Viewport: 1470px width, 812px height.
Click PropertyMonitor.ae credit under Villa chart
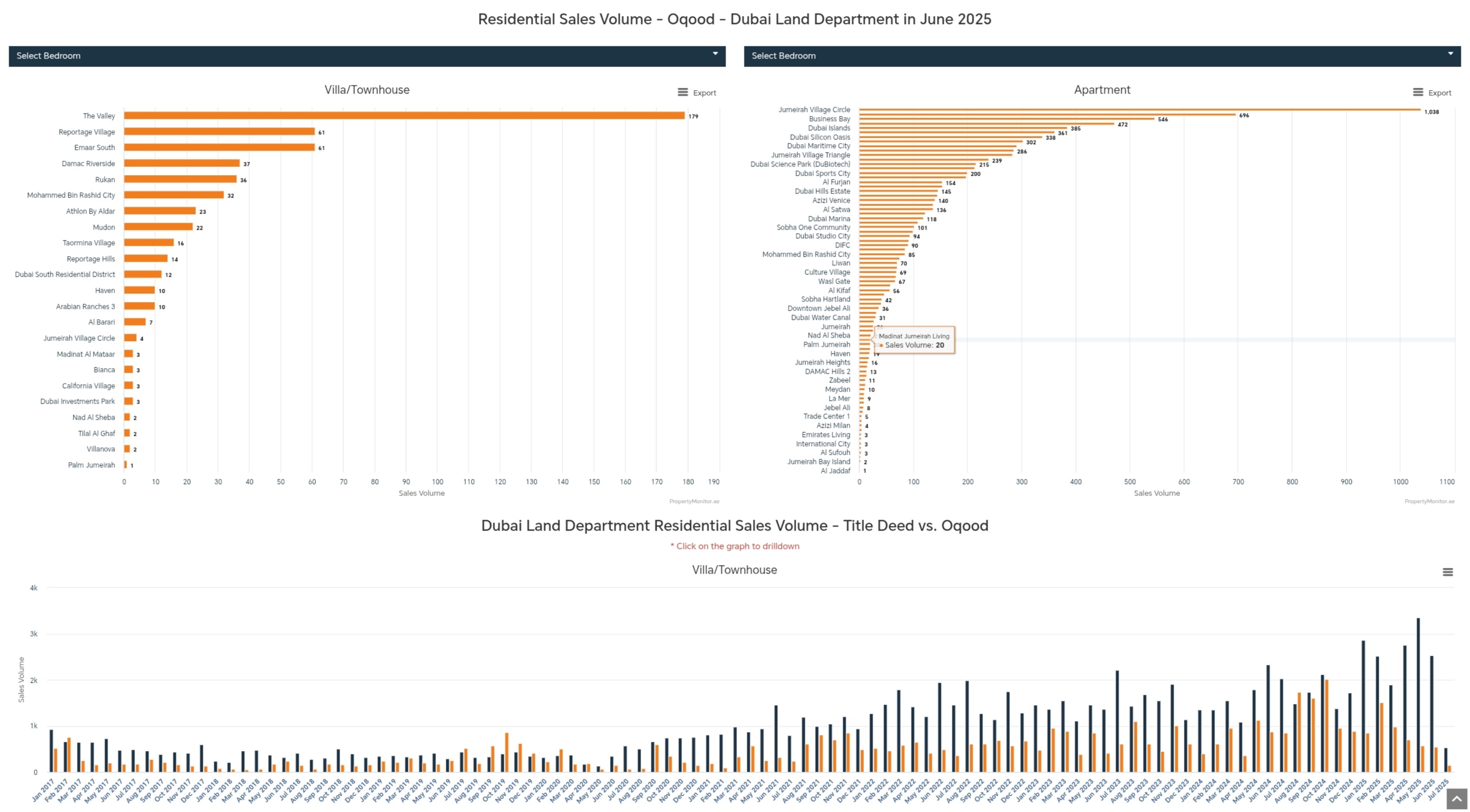694,501
